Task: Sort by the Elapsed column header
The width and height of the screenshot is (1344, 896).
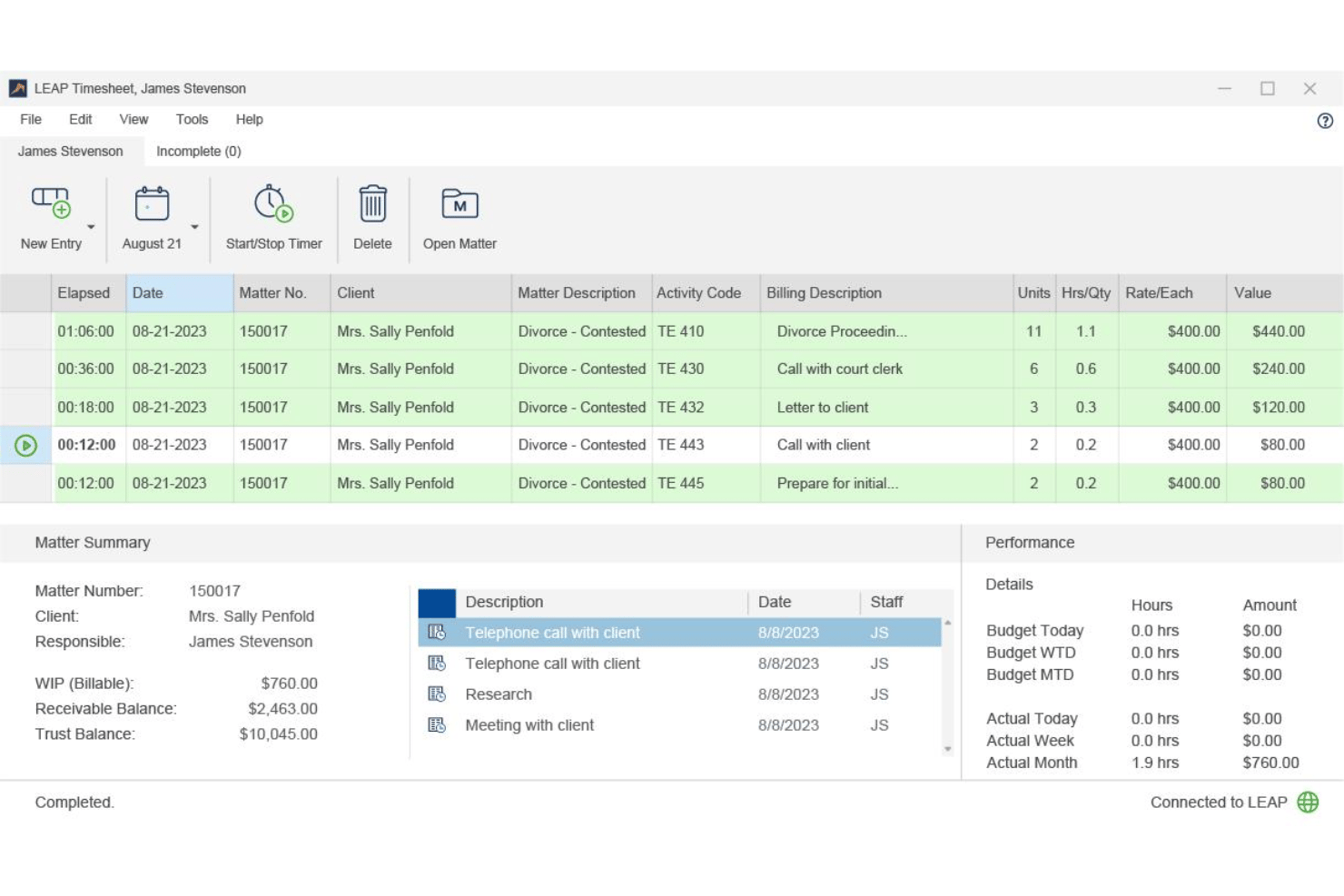Action: point(88,293)
